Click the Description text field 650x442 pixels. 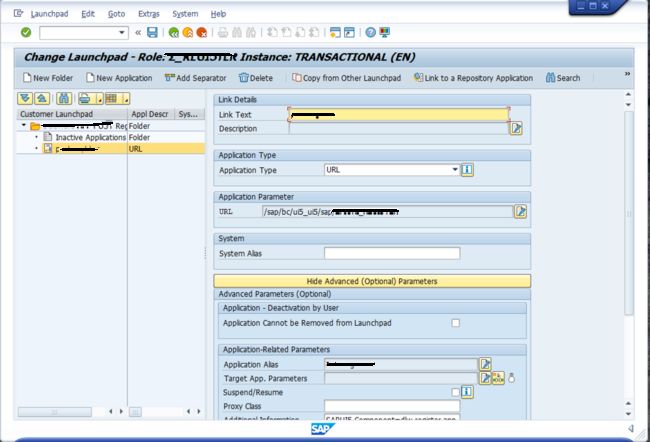399,129
